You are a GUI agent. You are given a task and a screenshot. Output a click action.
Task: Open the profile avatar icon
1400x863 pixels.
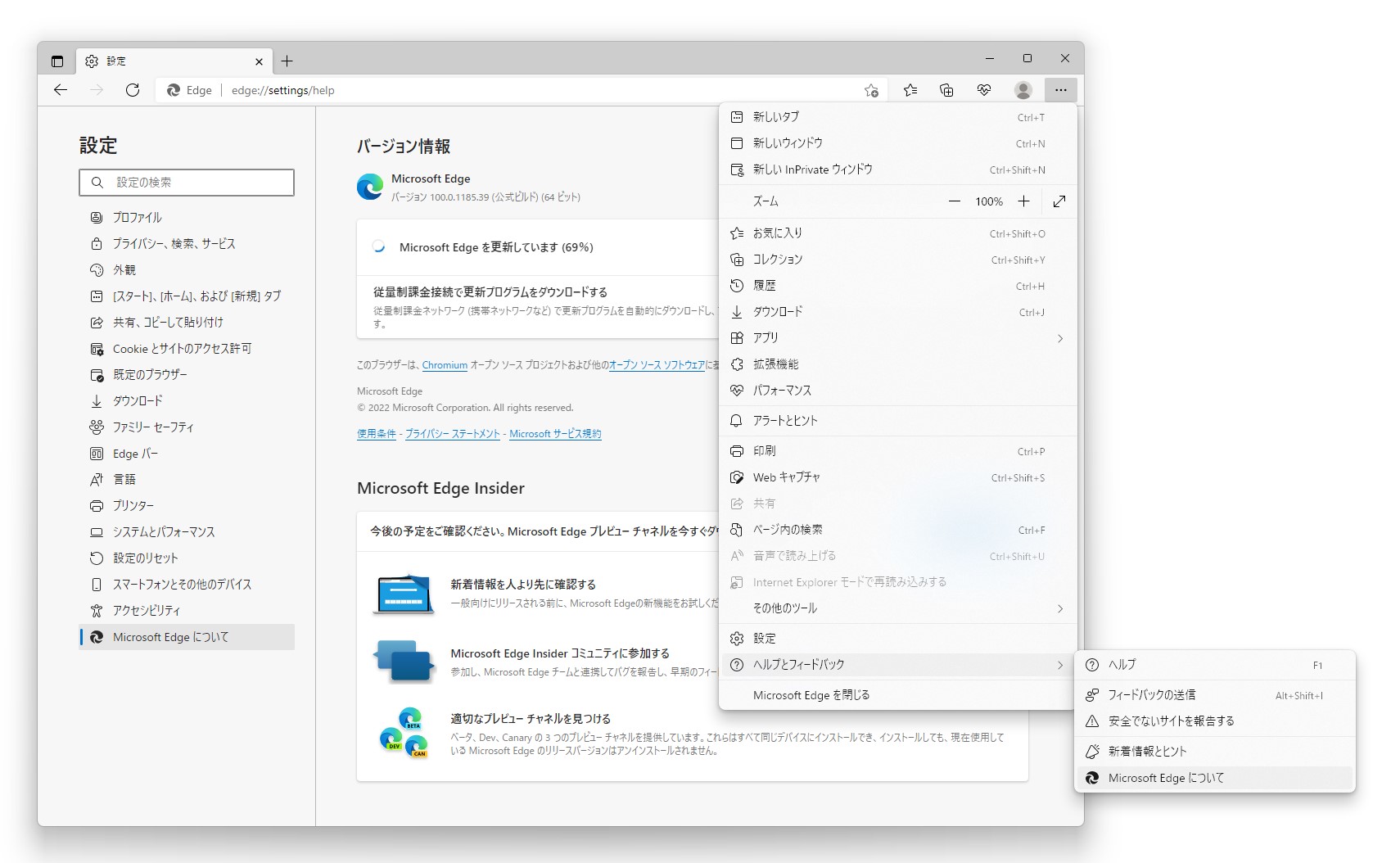click(1023, 90)
